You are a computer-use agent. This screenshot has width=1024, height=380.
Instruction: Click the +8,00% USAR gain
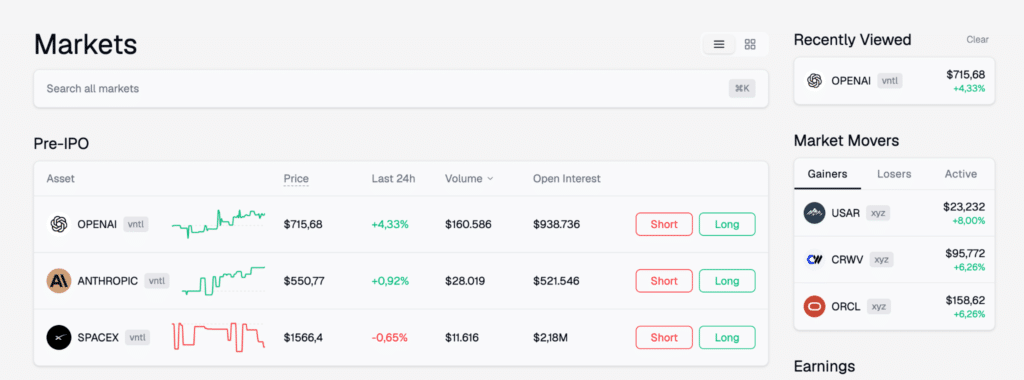(969, 221)
